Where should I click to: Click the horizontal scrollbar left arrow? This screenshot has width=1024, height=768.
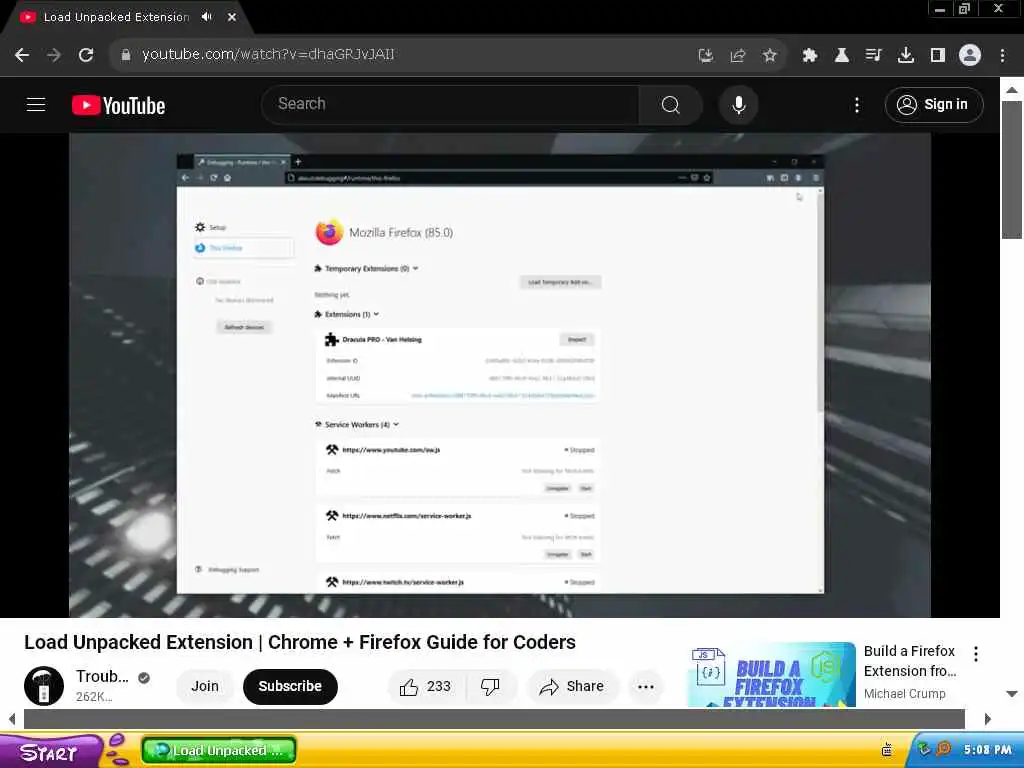pyautogui.click(x=12, y=718)
